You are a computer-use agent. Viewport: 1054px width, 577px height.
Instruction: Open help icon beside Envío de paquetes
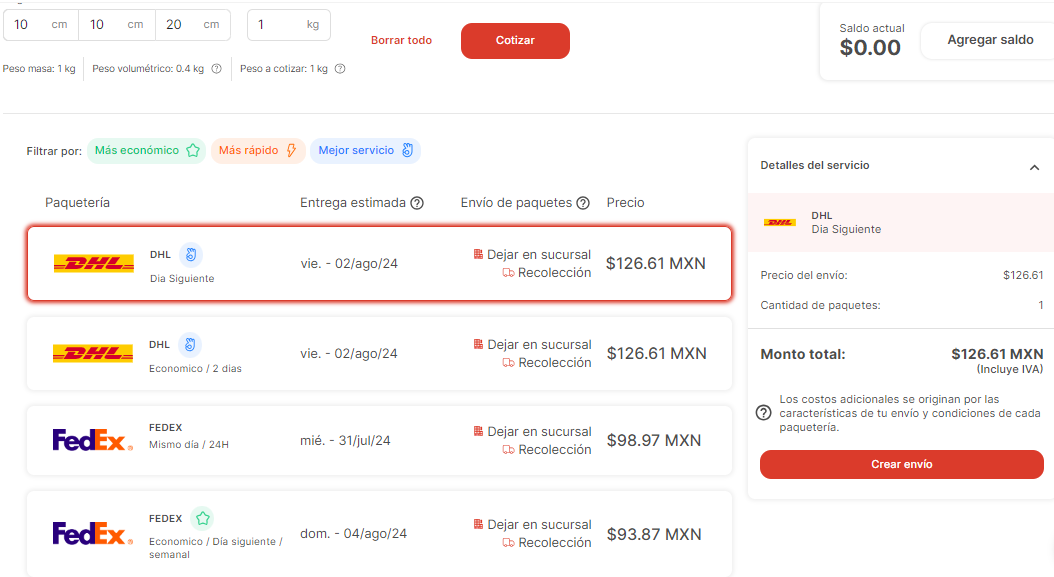(x=583, y=203)
